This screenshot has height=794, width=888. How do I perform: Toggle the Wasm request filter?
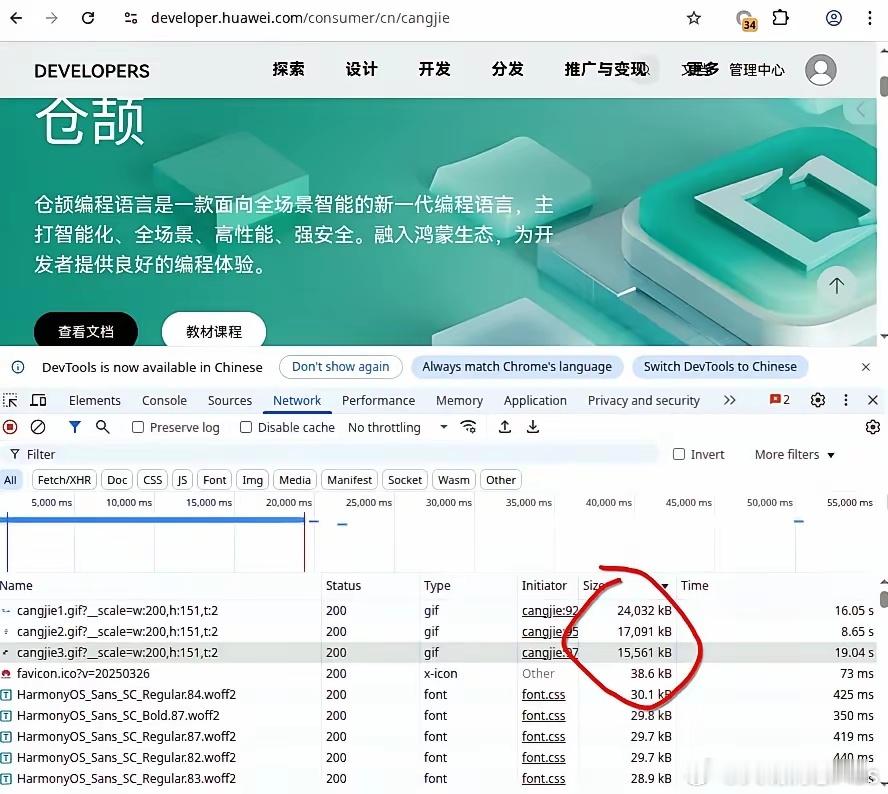pos(454,480)
